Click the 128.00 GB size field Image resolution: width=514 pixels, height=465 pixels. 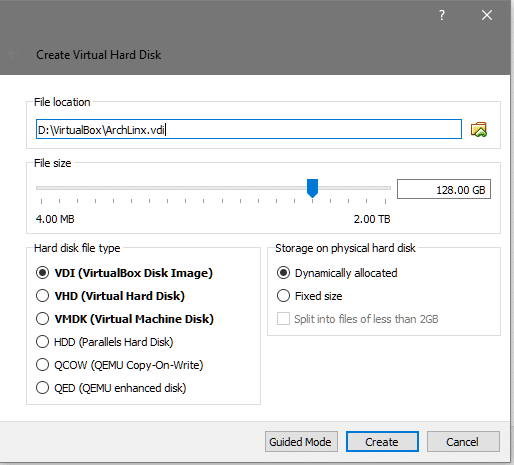[x=444, y=189]
